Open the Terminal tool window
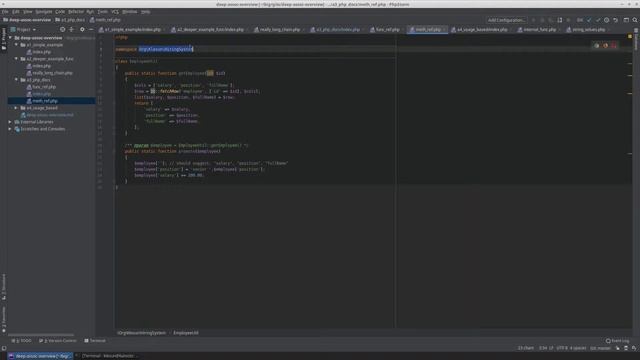The width and height of the screenshot is (640, 360). (x=95, y=340)
